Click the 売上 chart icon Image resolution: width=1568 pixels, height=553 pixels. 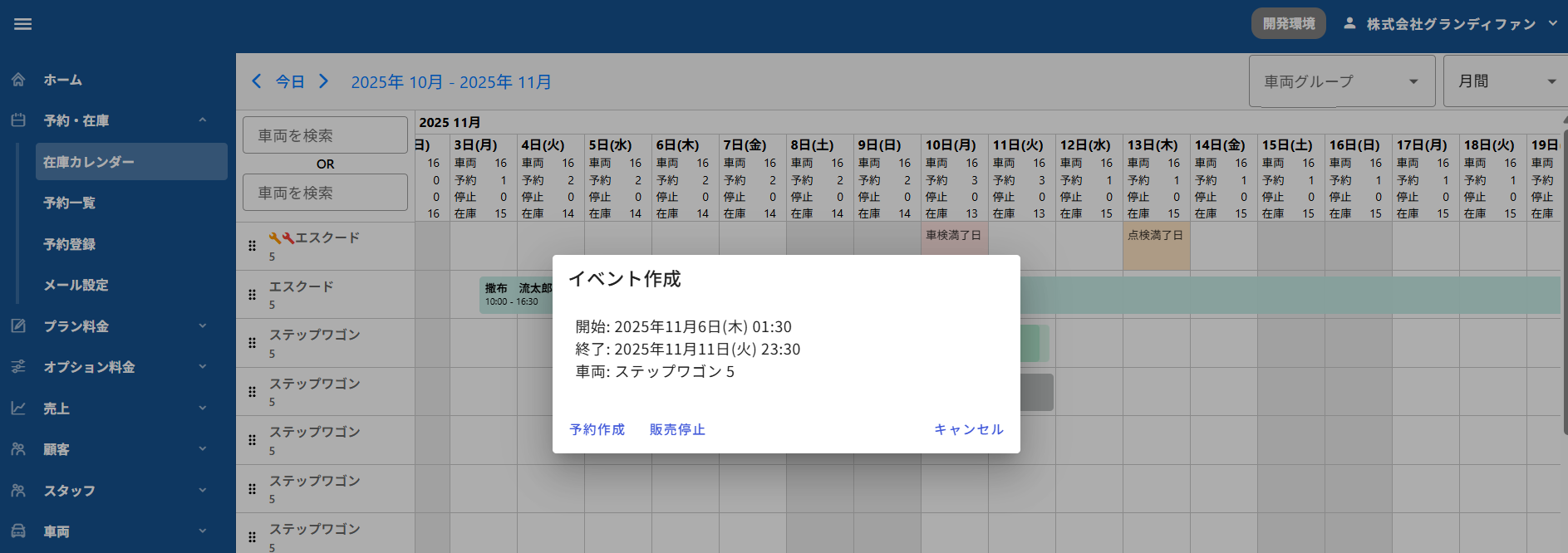18,408
